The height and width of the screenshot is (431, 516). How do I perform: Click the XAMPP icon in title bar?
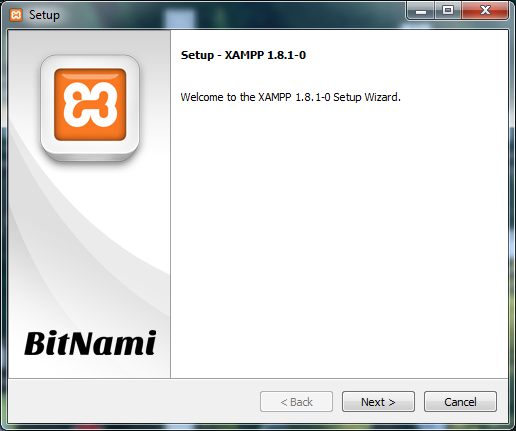(16, 15)
